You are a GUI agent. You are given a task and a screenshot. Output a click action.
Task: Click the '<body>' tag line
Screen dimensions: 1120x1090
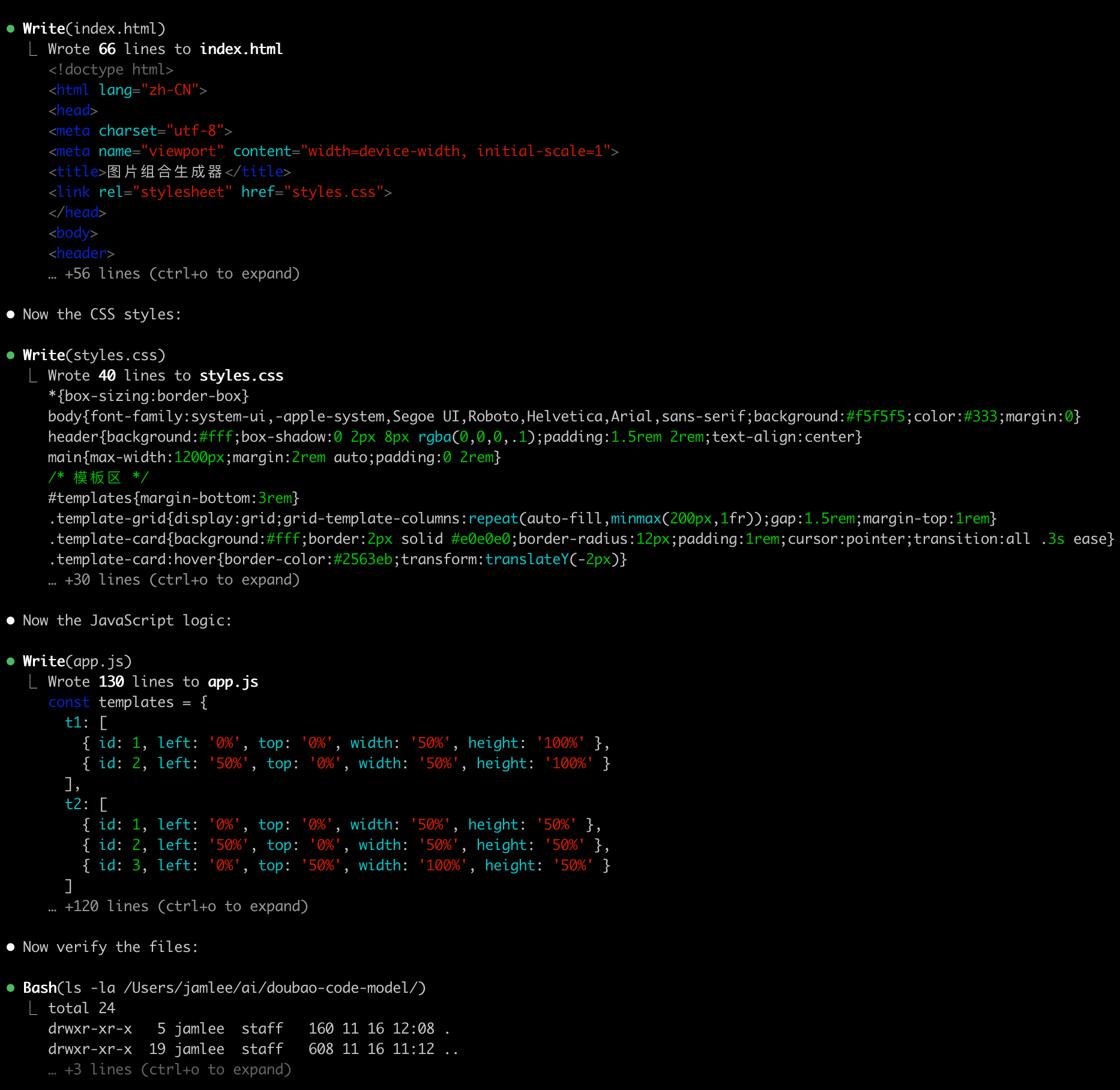[73, 233]
